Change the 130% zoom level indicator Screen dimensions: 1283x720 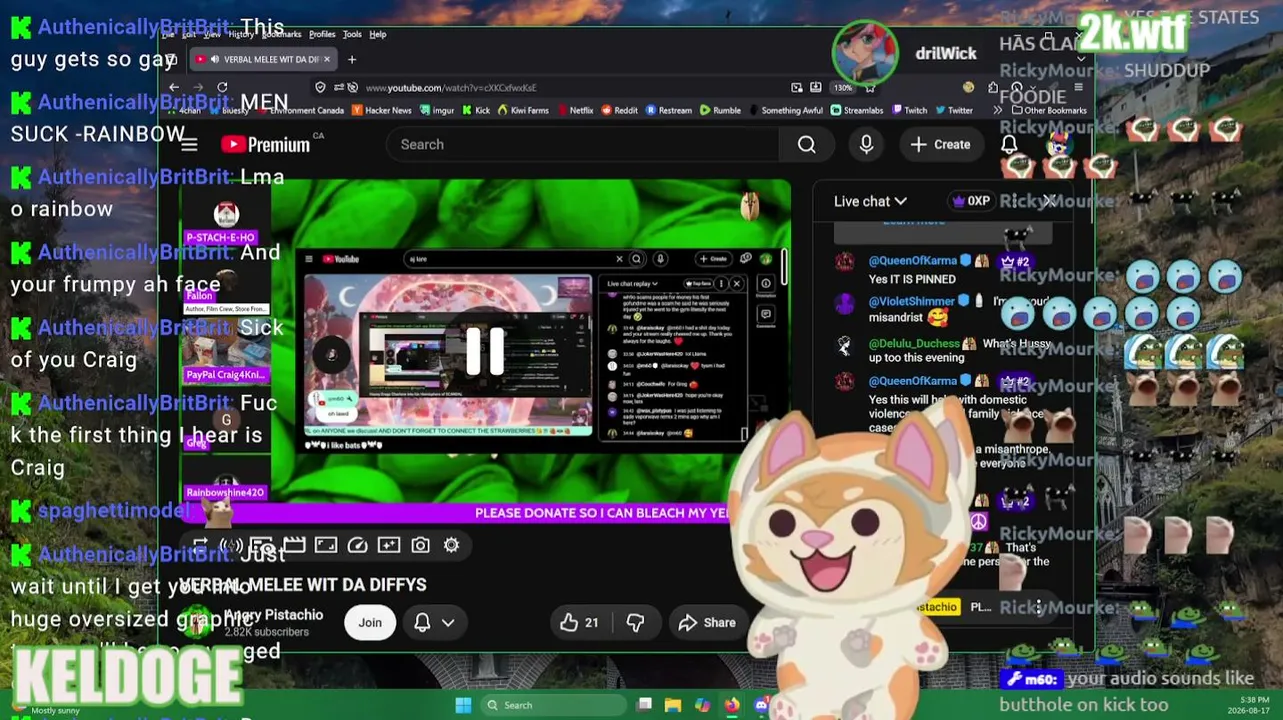[843, 87]
